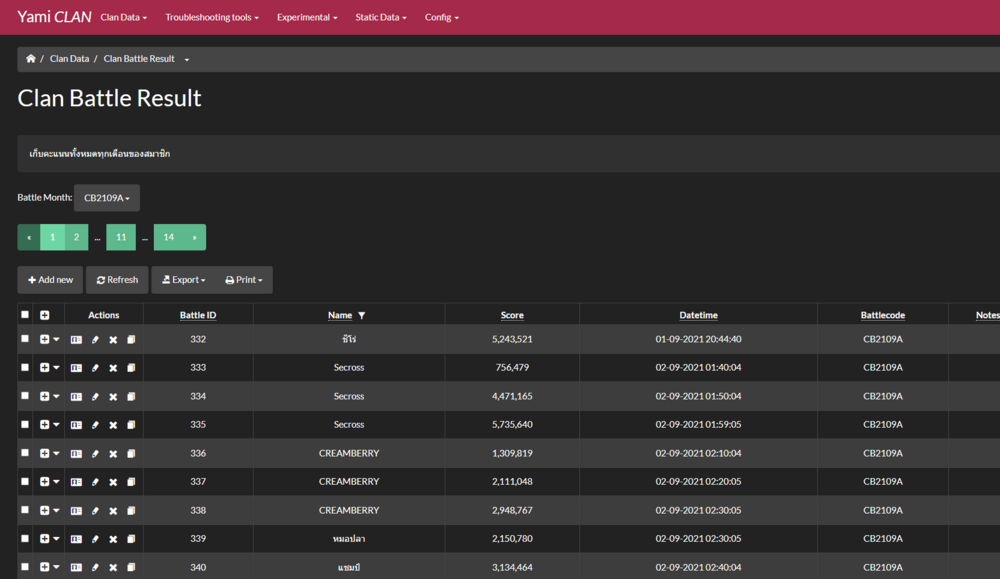Open the Battle Month CB2109A dropdown
The width and height of the screenshot is (1000, 579).
click(x=107, y=198)
